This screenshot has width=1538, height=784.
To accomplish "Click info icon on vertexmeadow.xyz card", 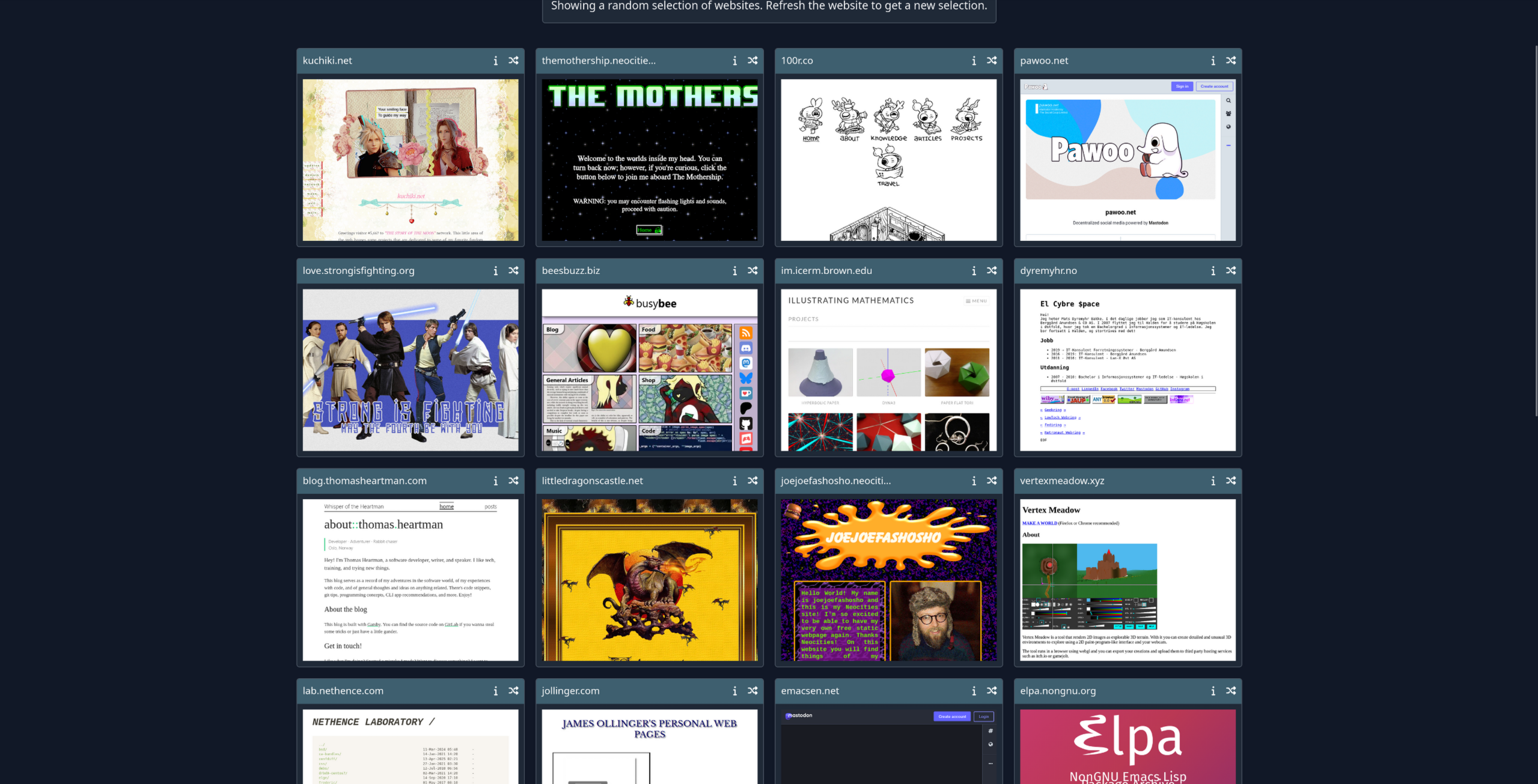I will click(x=1213, y=481).
